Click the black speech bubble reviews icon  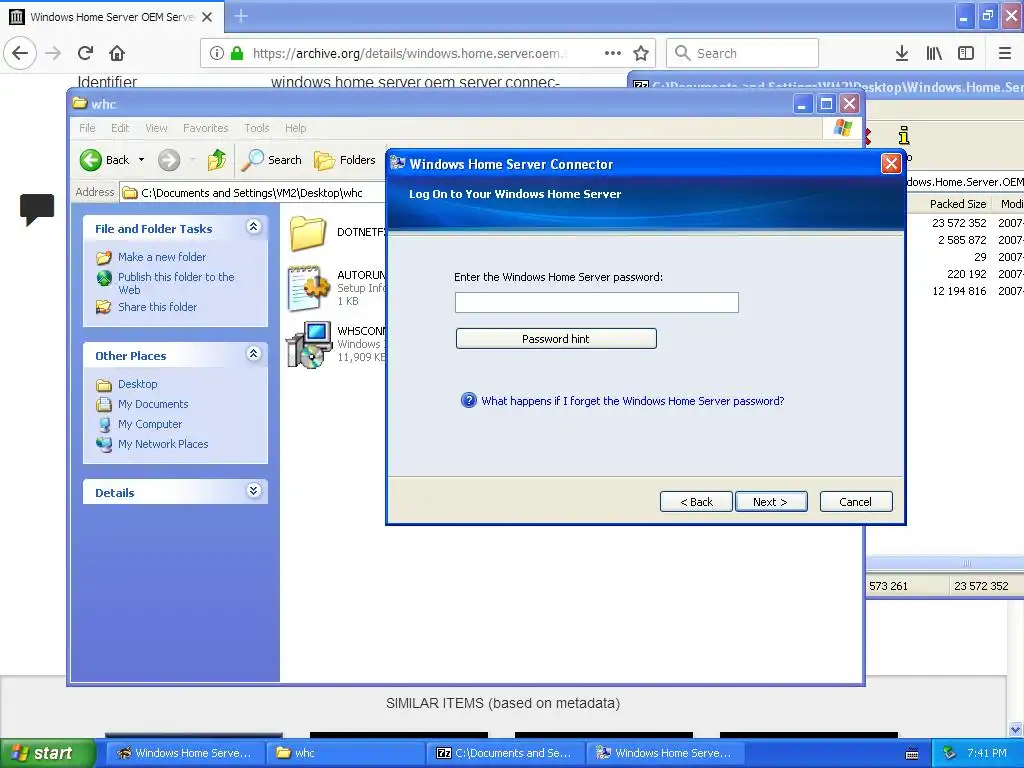coord(37,209)
